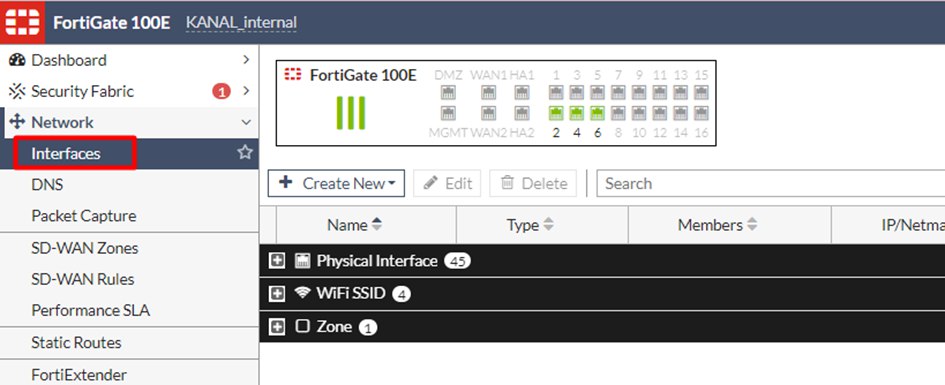Image resolution: width=945 pixels, height=385 pixels.
Task: Click the Security Fabric icon
Action: [17, 92]
